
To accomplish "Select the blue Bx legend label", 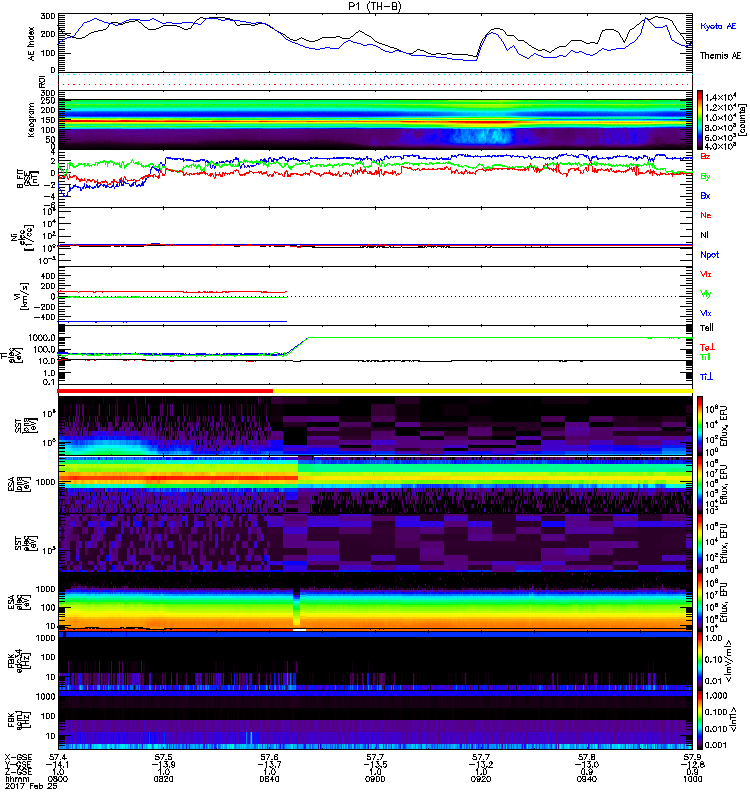I will click(706, 196).
